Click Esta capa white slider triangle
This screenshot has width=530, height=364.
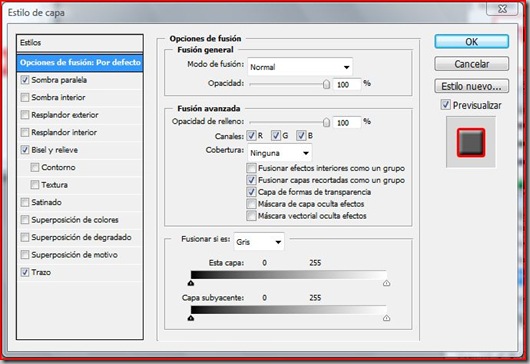(x=387, y=283)
